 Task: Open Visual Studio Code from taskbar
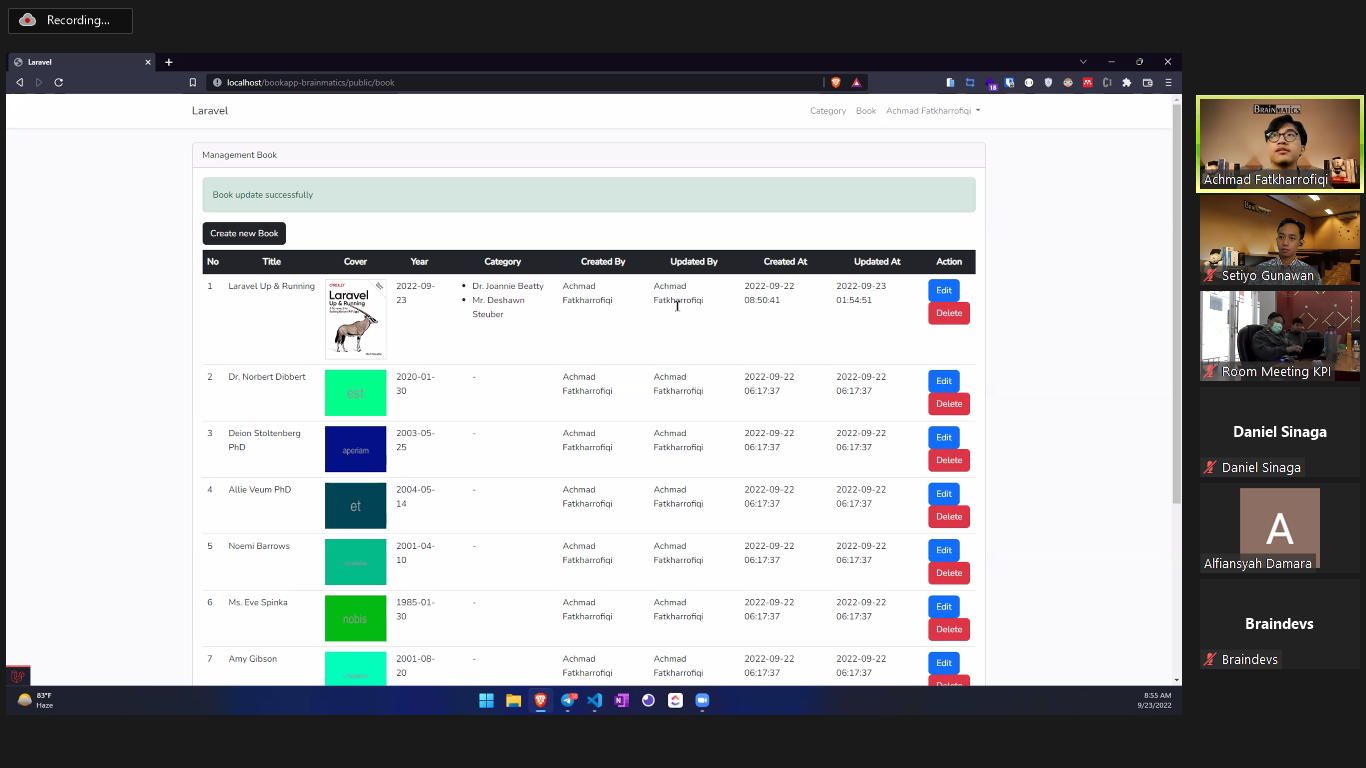click(594, 700)
